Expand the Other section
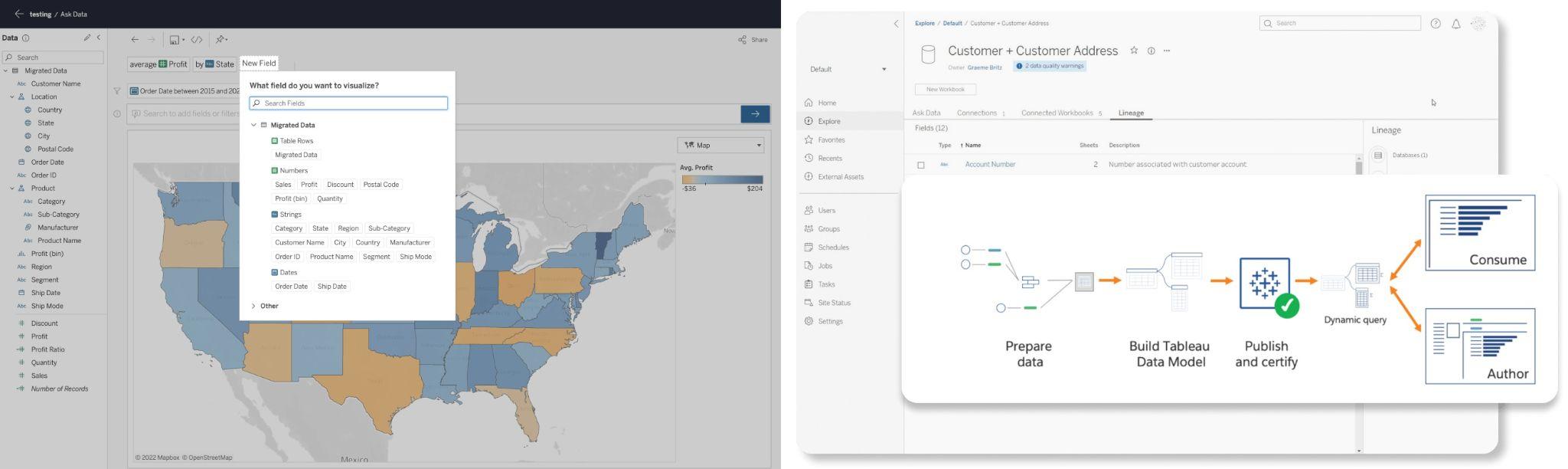The height and width of the screenshot is (469, 1568). (253, 306)
